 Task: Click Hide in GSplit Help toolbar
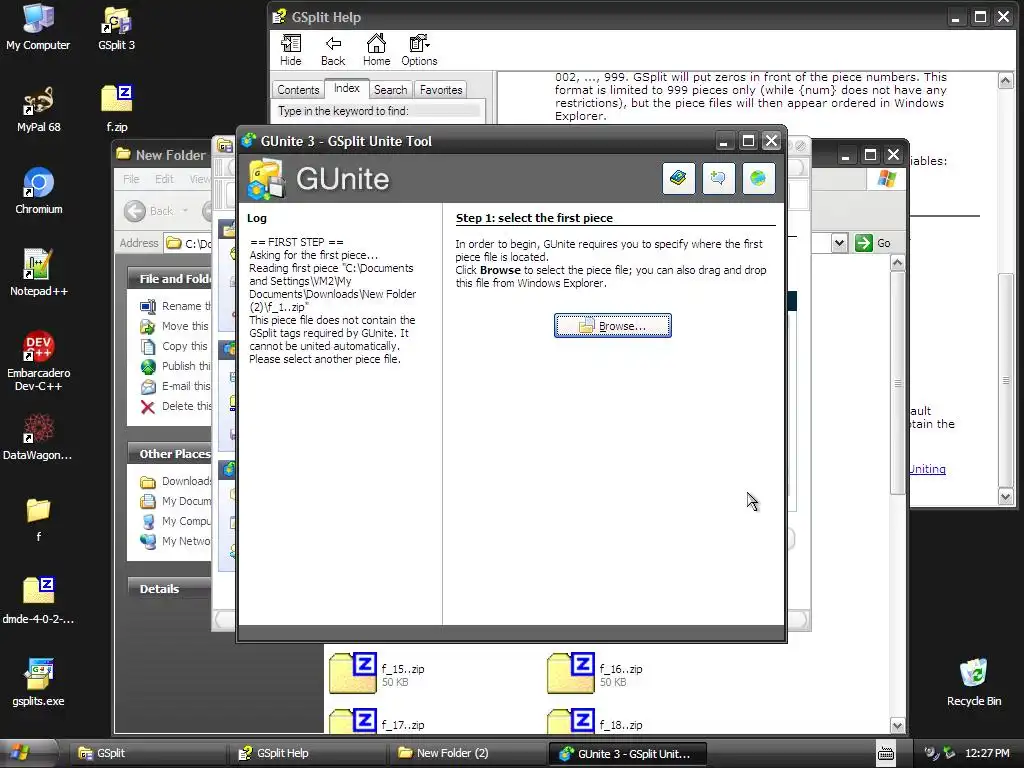291,50
